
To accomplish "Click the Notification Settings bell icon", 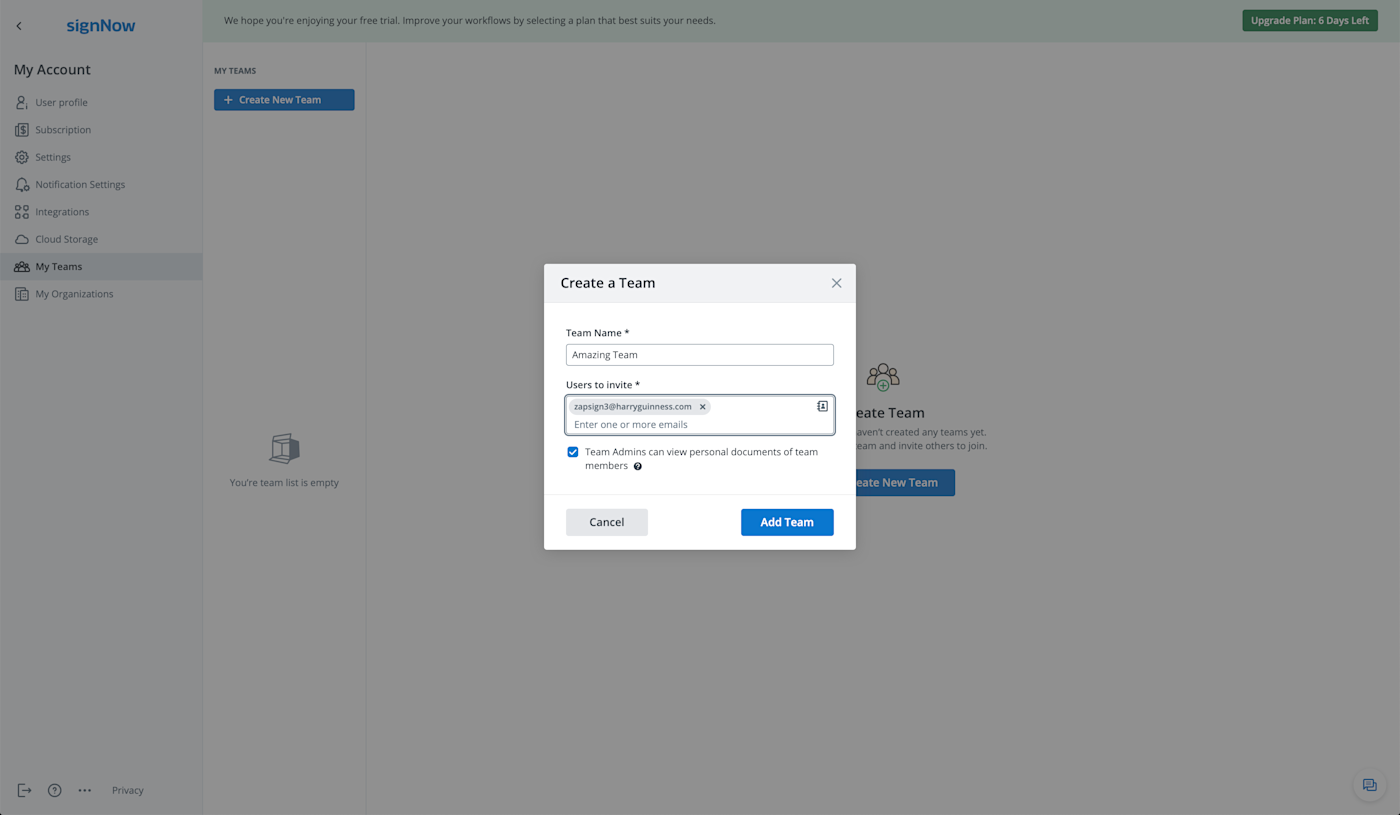I will pos(21,184).
